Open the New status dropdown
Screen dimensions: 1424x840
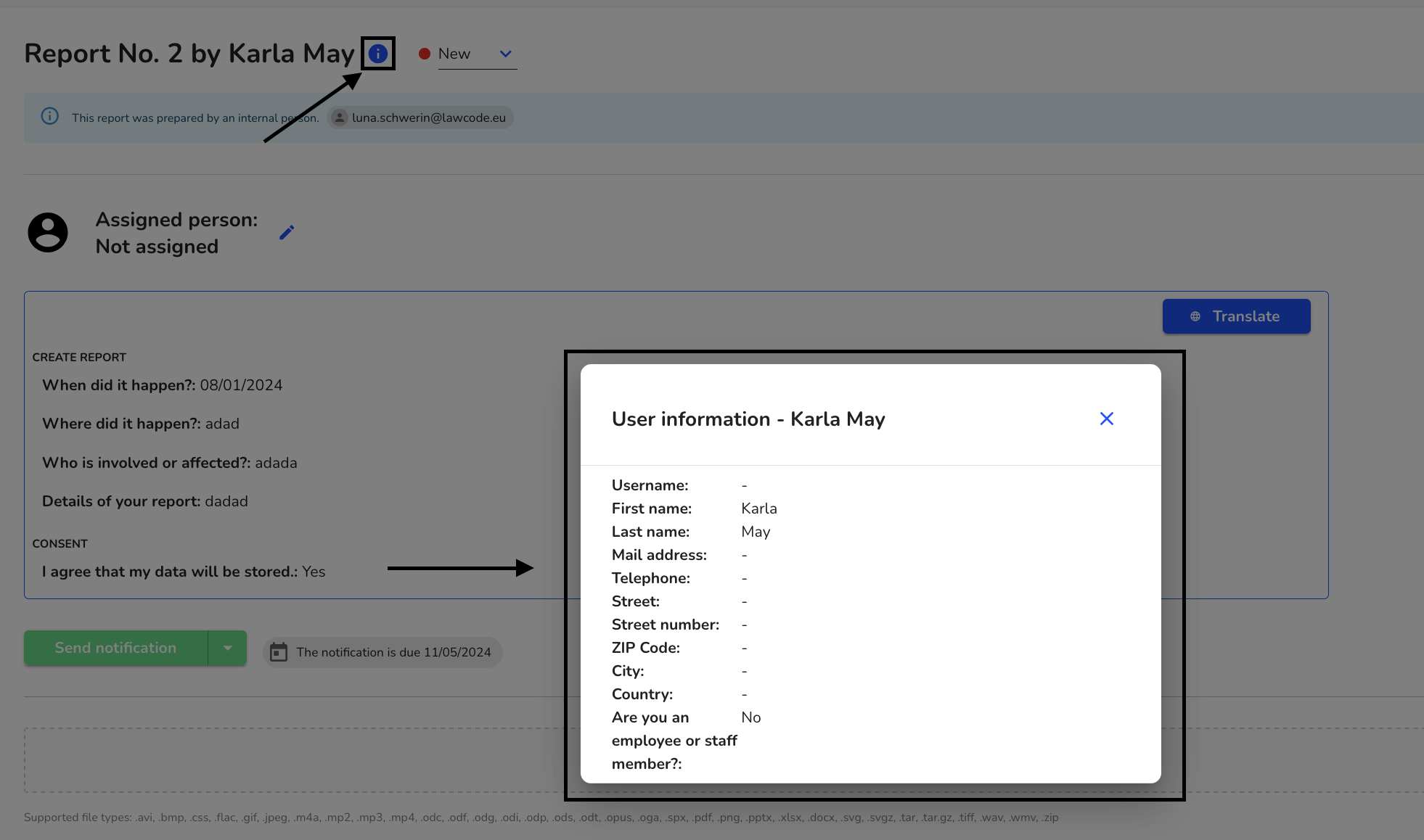coord(477,54)
